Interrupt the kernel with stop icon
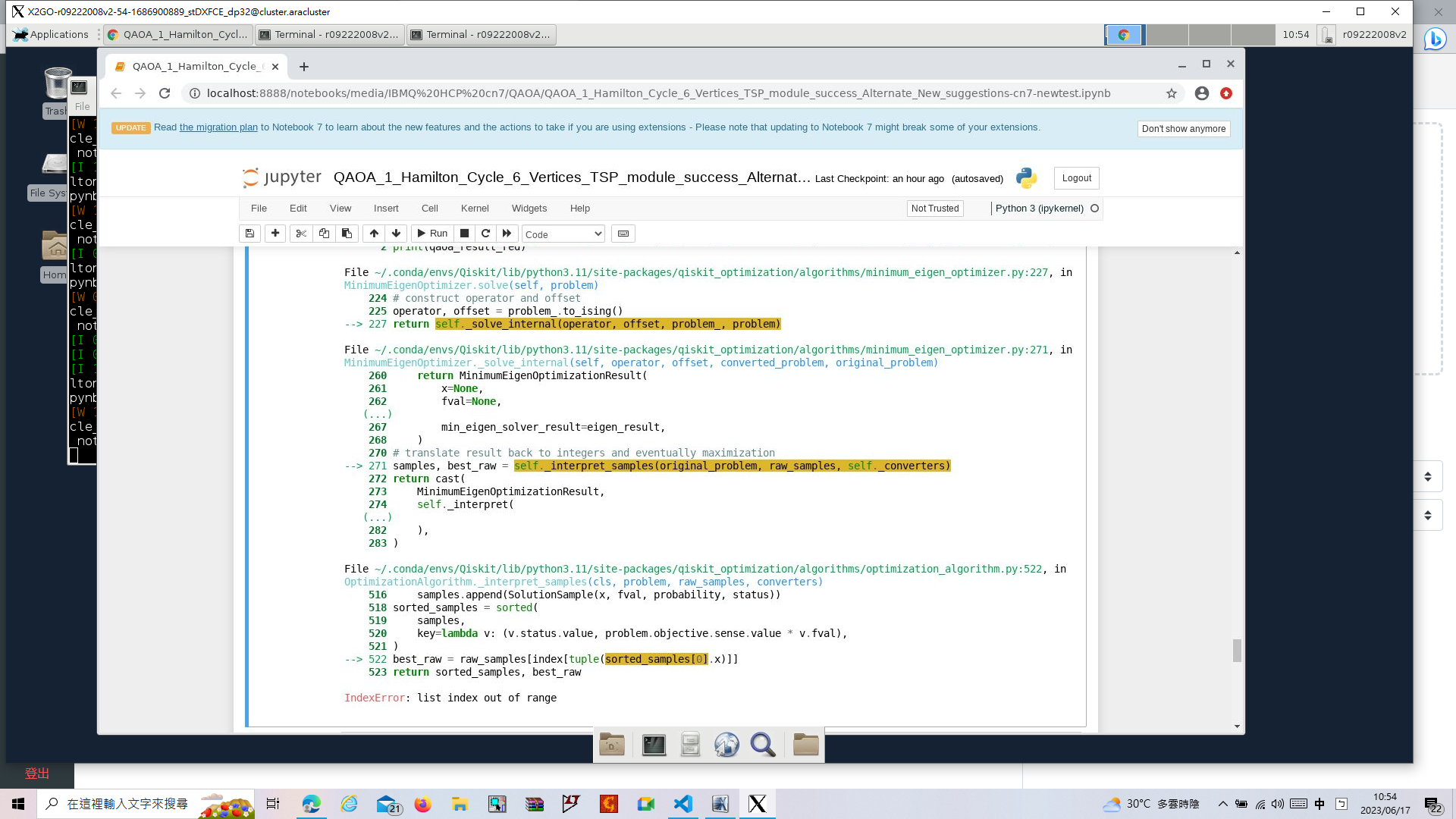The image size is (1456, 819). (x=465, y=234)
